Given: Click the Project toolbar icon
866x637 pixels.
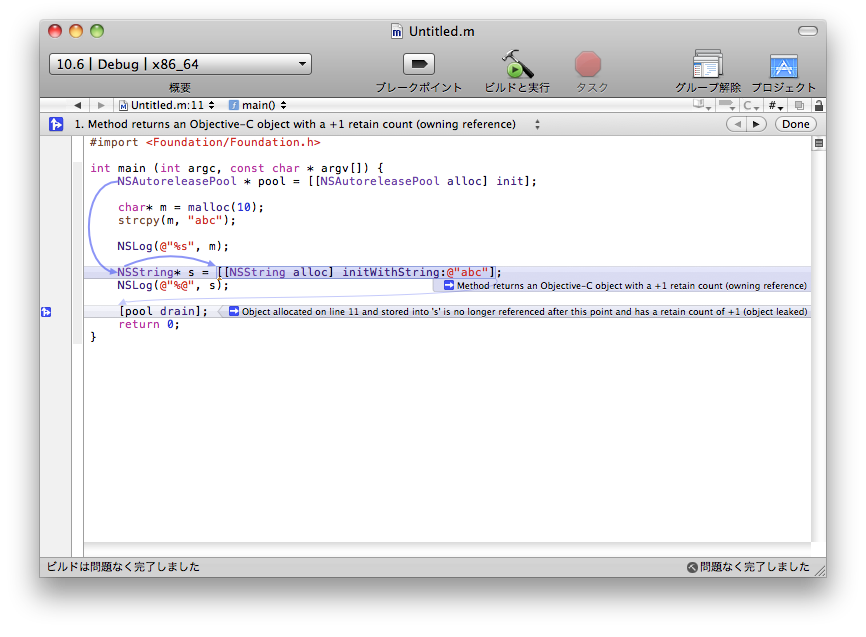Looking at the screenshot, I should point(784,66).
